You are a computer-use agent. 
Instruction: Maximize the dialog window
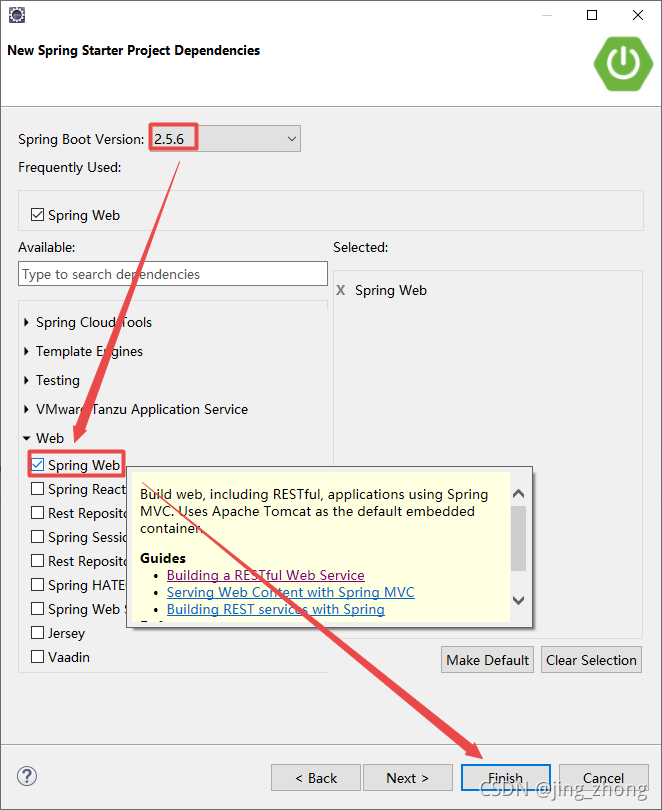(592, 15)
